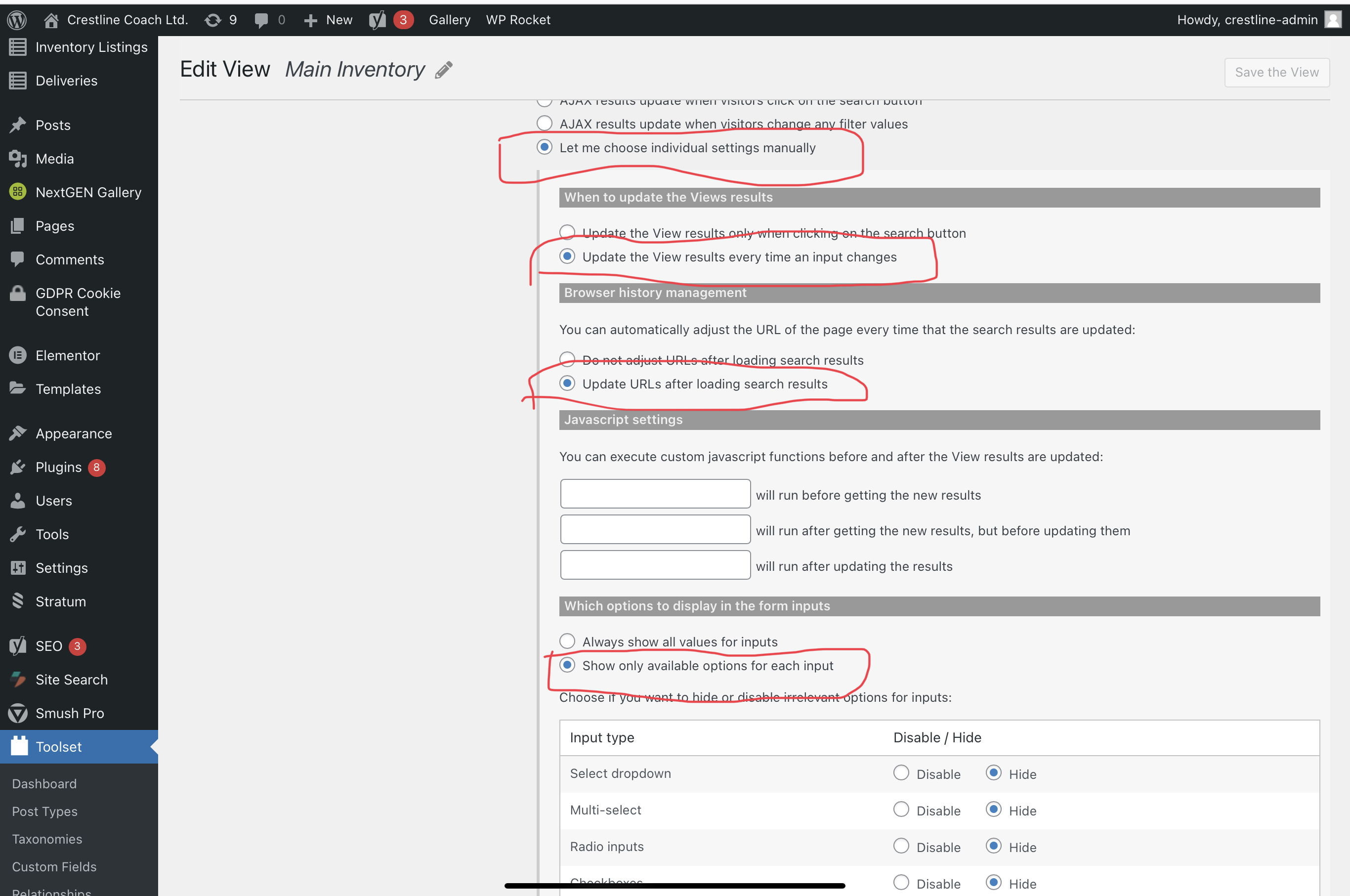The width and height of the screenshot is (1350, 896).
Task: Expand the Howdy, crestline-admin account menu
Action: [1247, 20]
